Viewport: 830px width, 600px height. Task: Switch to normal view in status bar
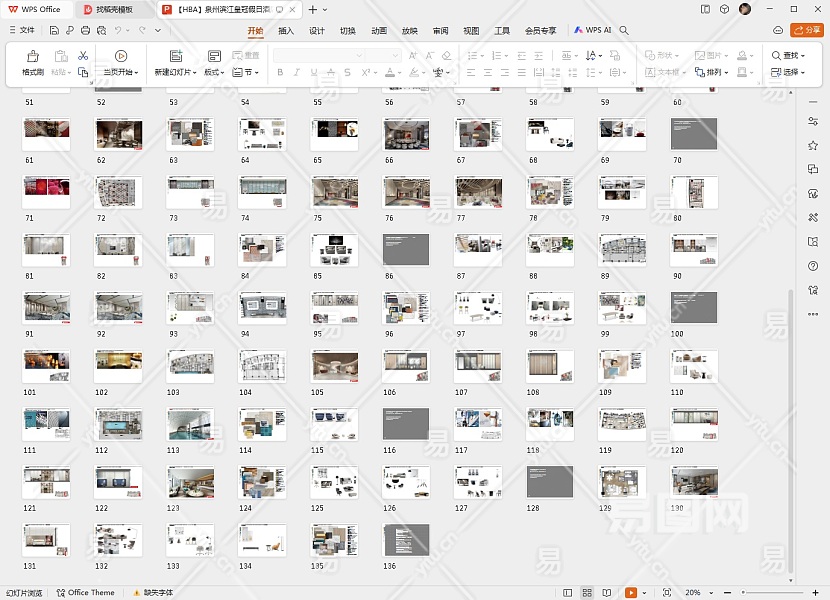click(567, 593)
